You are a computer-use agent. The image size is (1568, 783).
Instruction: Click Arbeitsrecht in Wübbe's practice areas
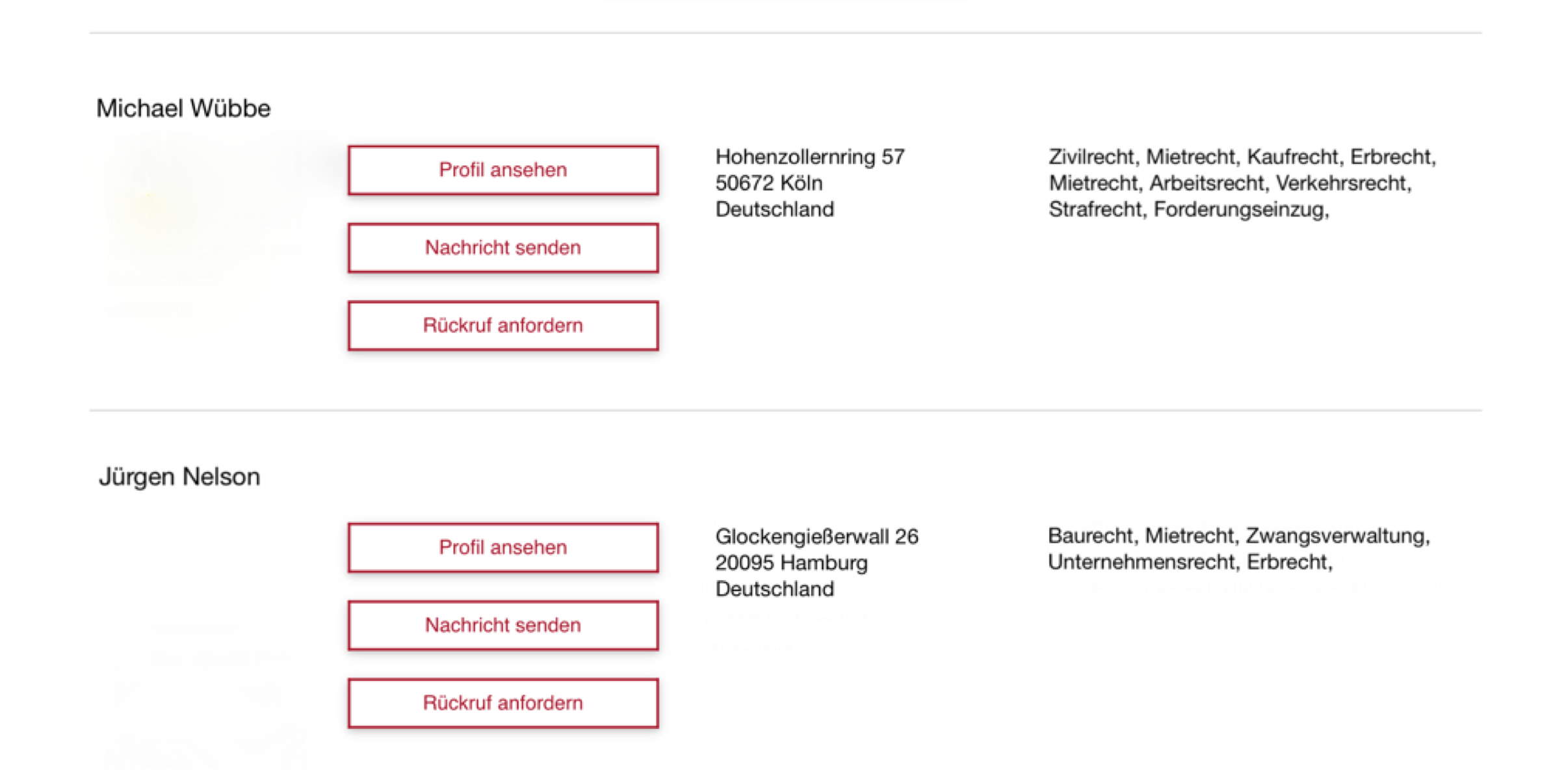1207,183
